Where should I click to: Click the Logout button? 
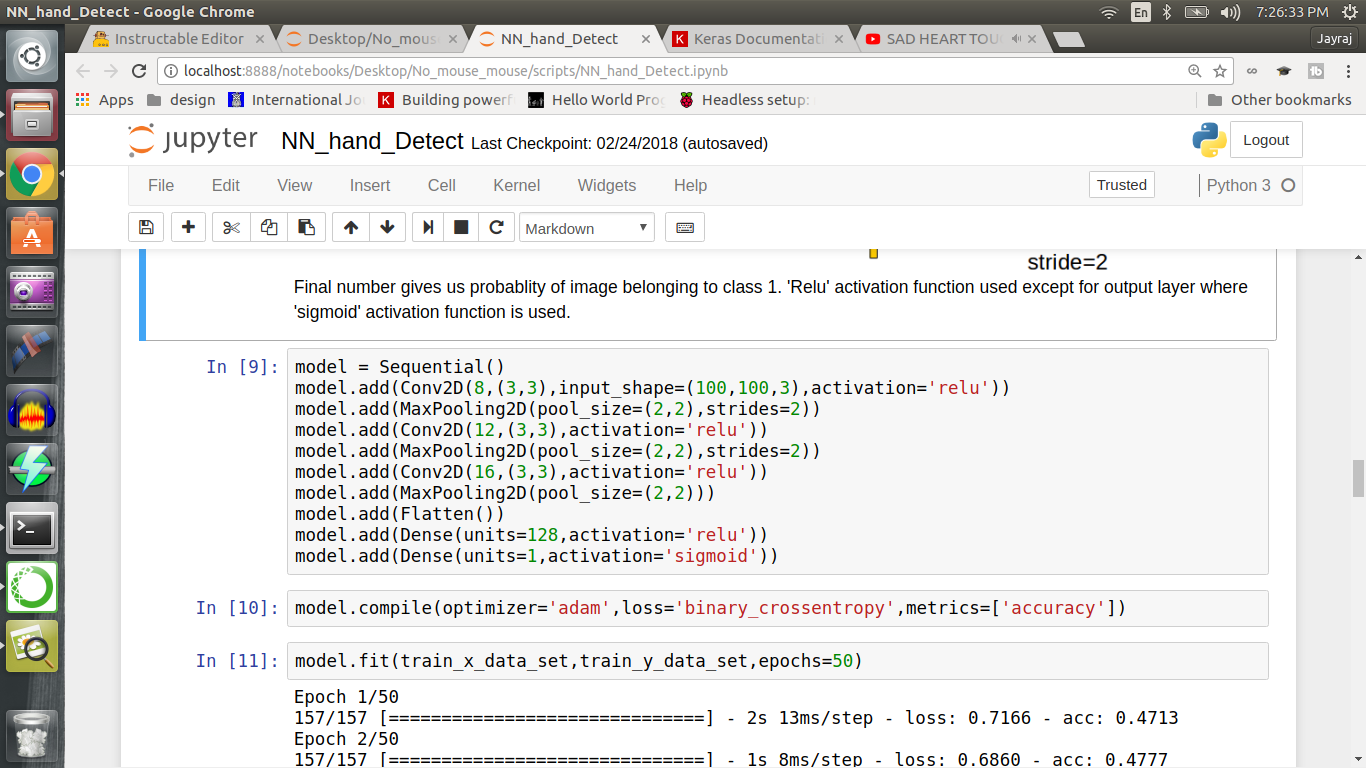1266,140
